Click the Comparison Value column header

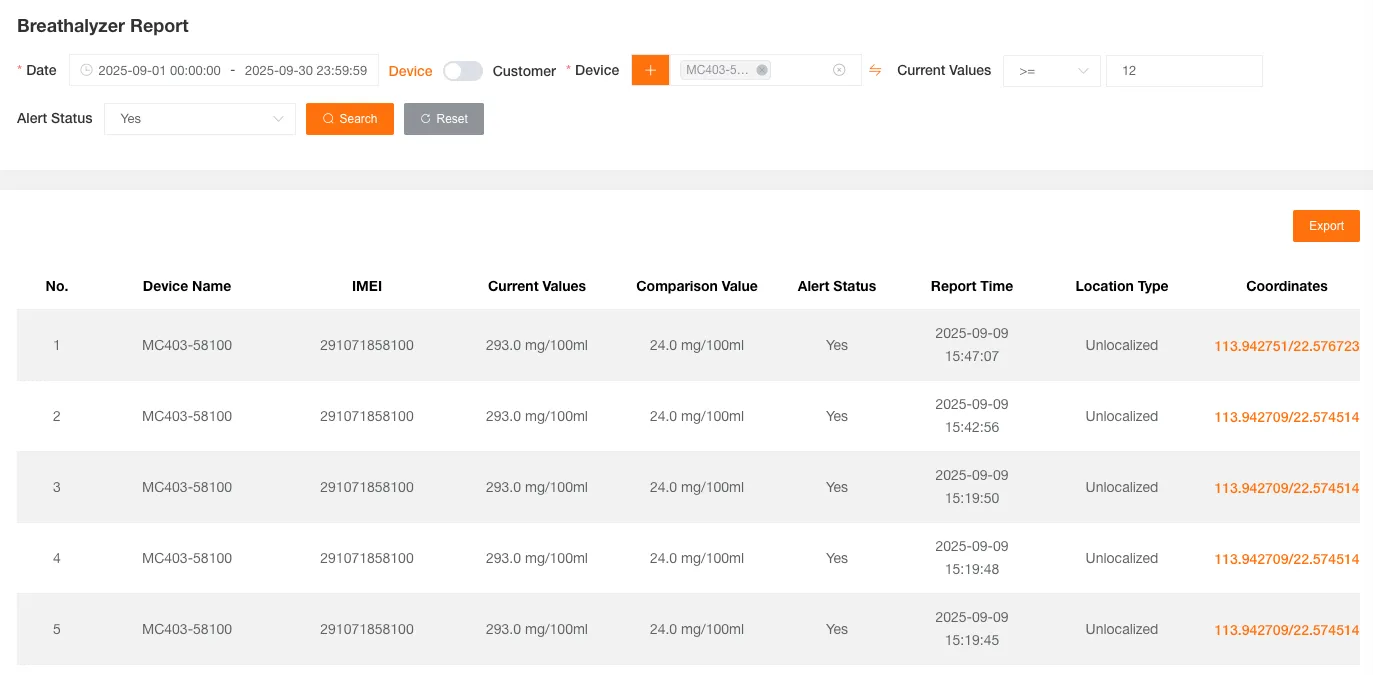click(697, 286)
